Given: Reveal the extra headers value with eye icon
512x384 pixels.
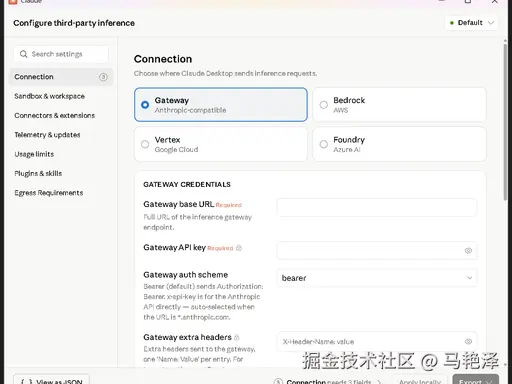Looking at the screenshot, I should pos(468,342).
